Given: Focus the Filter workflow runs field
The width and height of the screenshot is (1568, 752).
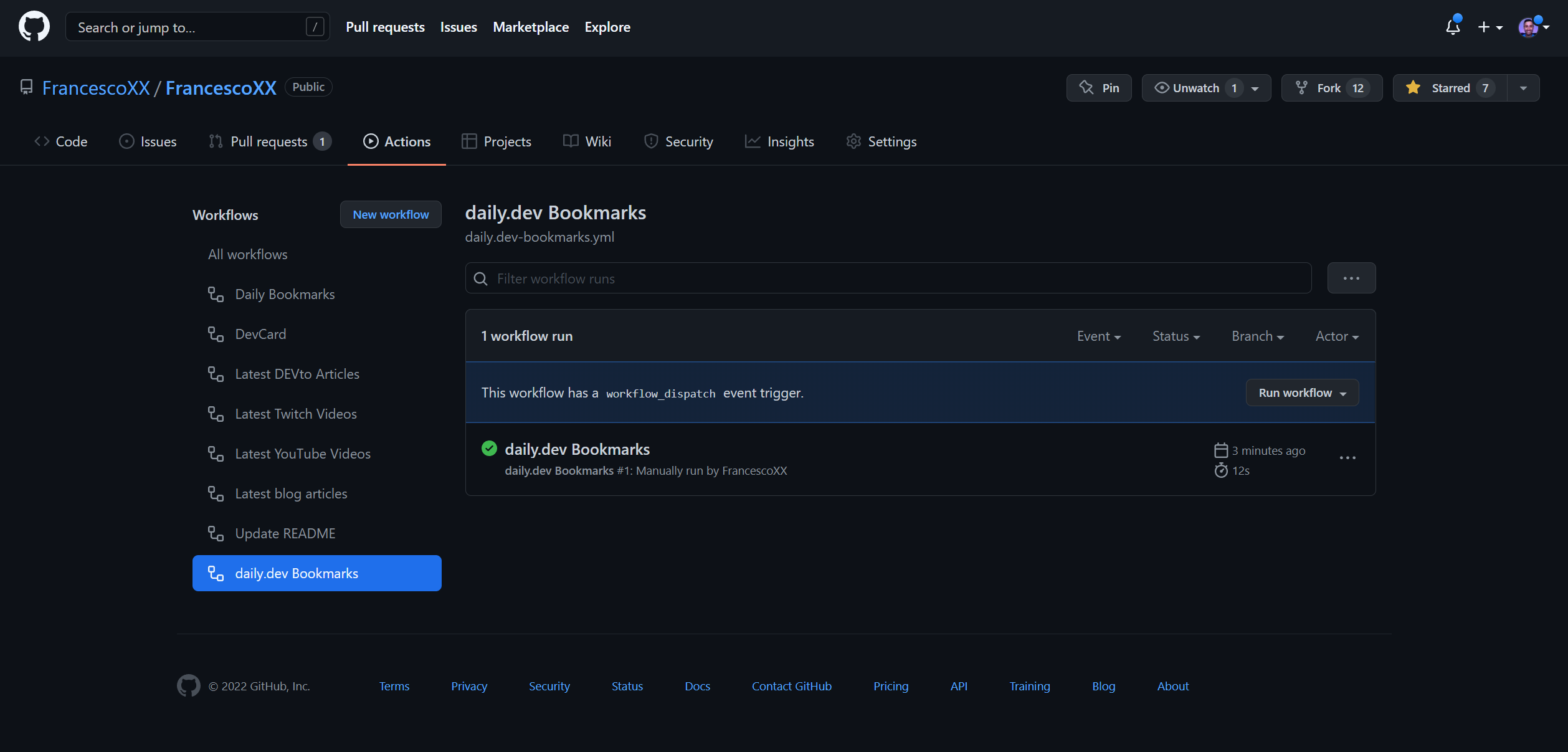Looking at the screenshot, I should coord(888,278).
